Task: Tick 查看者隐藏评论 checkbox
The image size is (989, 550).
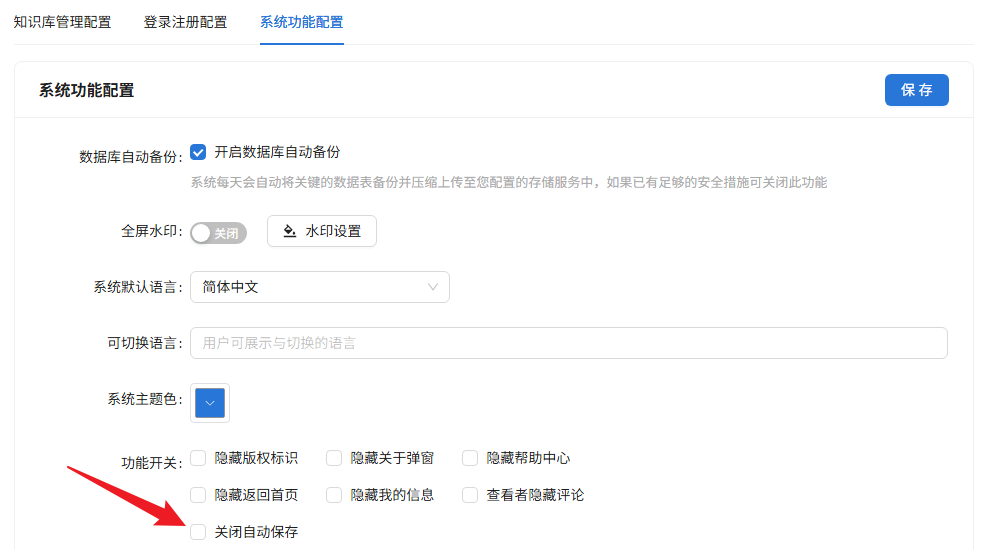Action: tap(470, 495)
